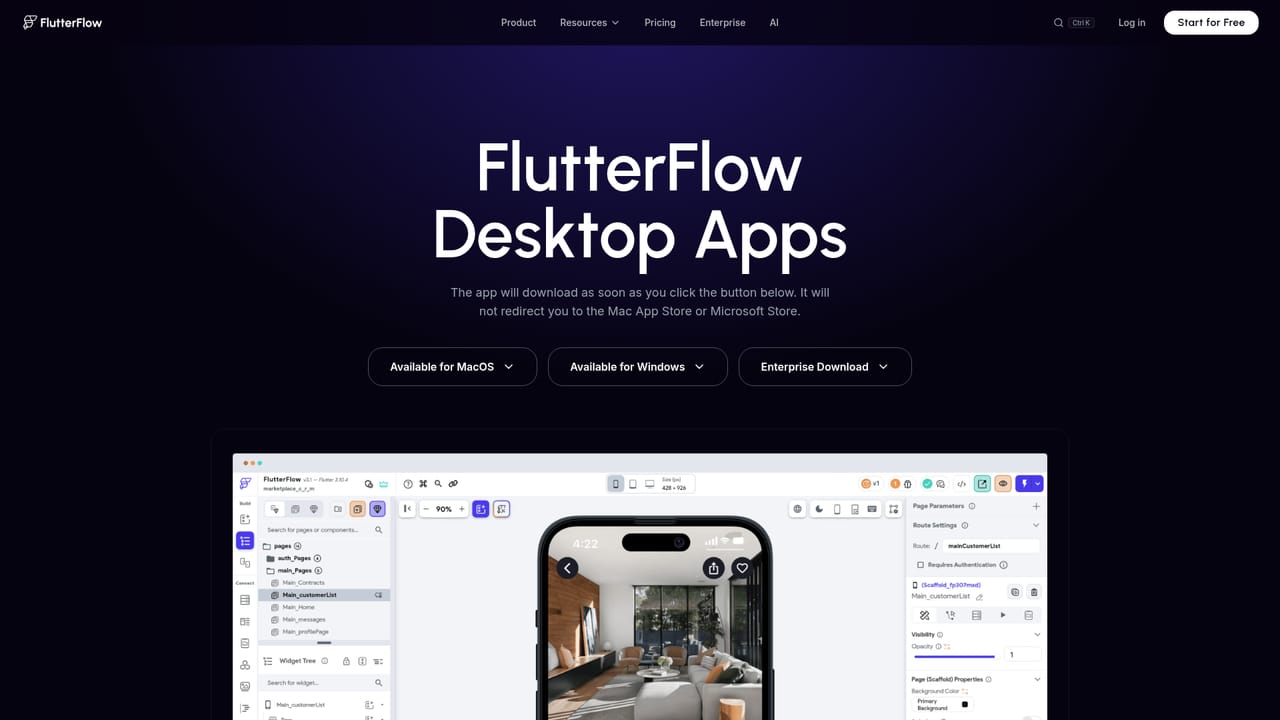The height and width of the screenshot is (720, 1280).
Task: Open the Widget Tree icon in the app sidebar
Action: 245,541
